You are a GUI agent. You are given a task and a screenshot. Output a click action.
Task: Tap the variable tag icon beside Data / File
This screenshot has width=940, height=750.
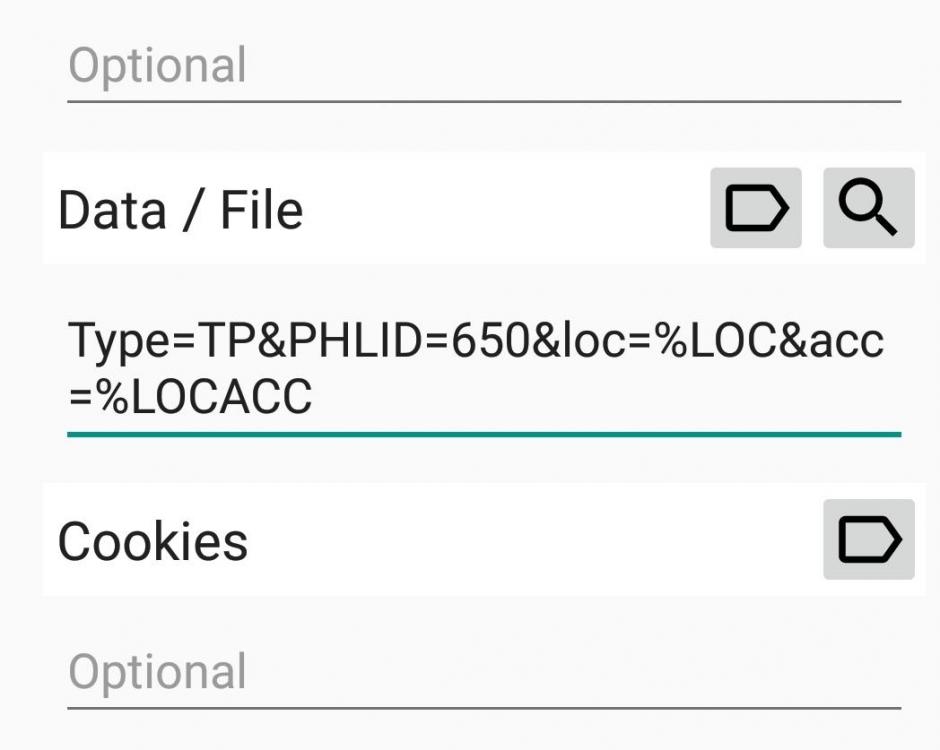(x=755, y=208)
